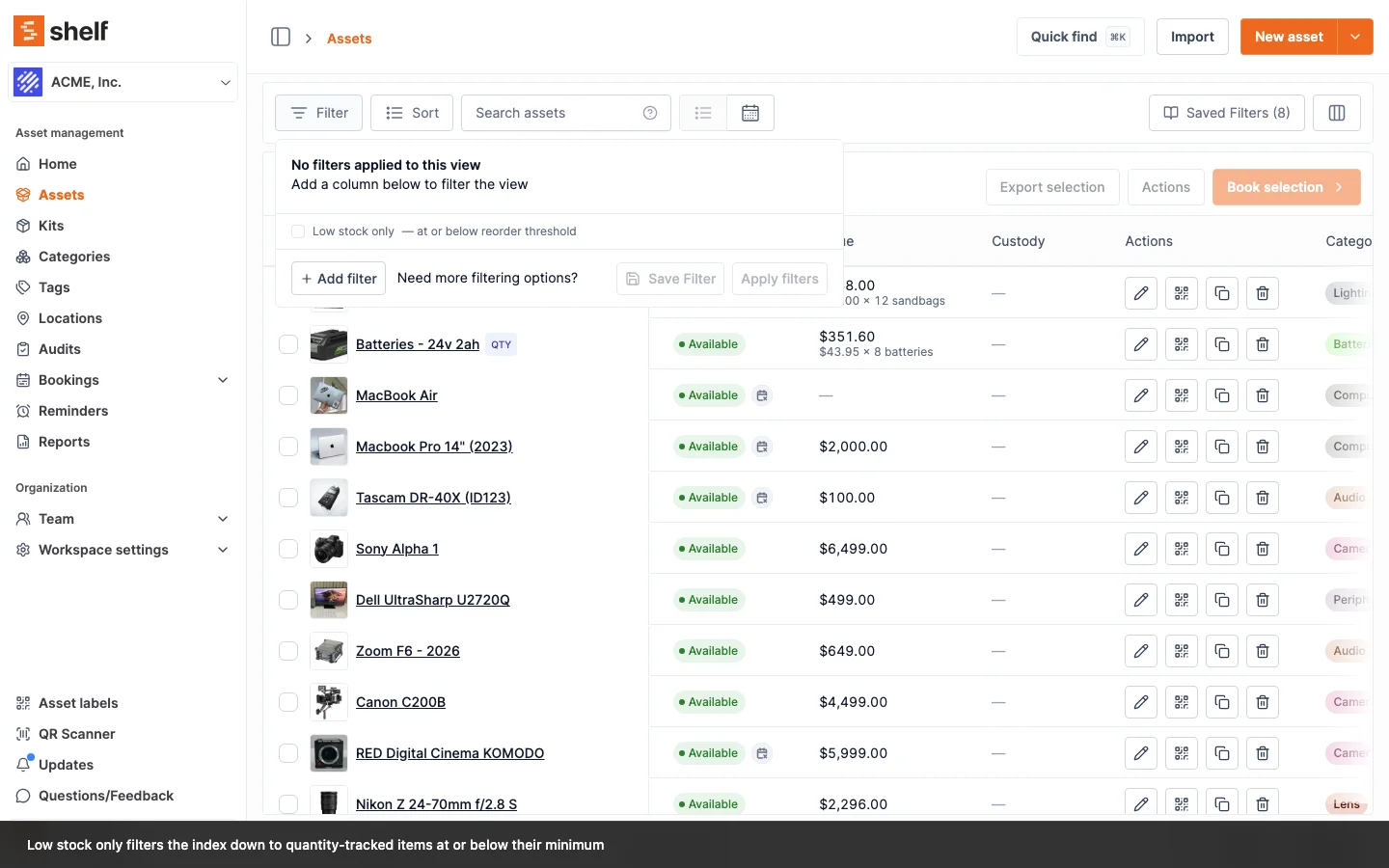The image size is (1389, 868).
Task: Toggle the sidebar collapse icon
Action: pyautogui.click(x=281, y=37)
